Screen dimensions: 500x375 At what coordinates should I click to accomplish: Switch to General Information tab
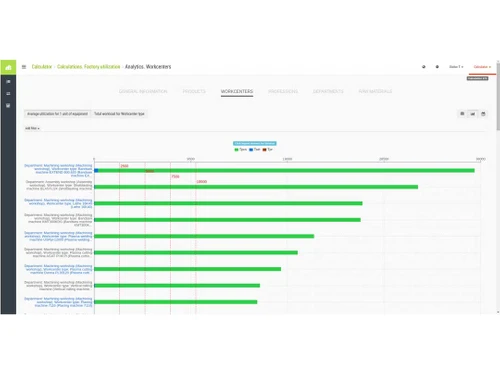[143, 91]
